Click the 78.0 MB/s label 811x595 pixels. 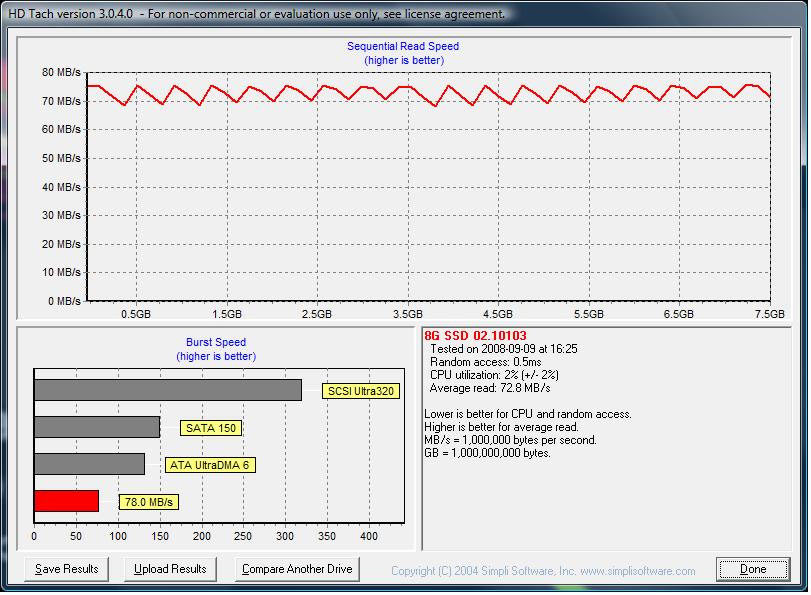149,502
